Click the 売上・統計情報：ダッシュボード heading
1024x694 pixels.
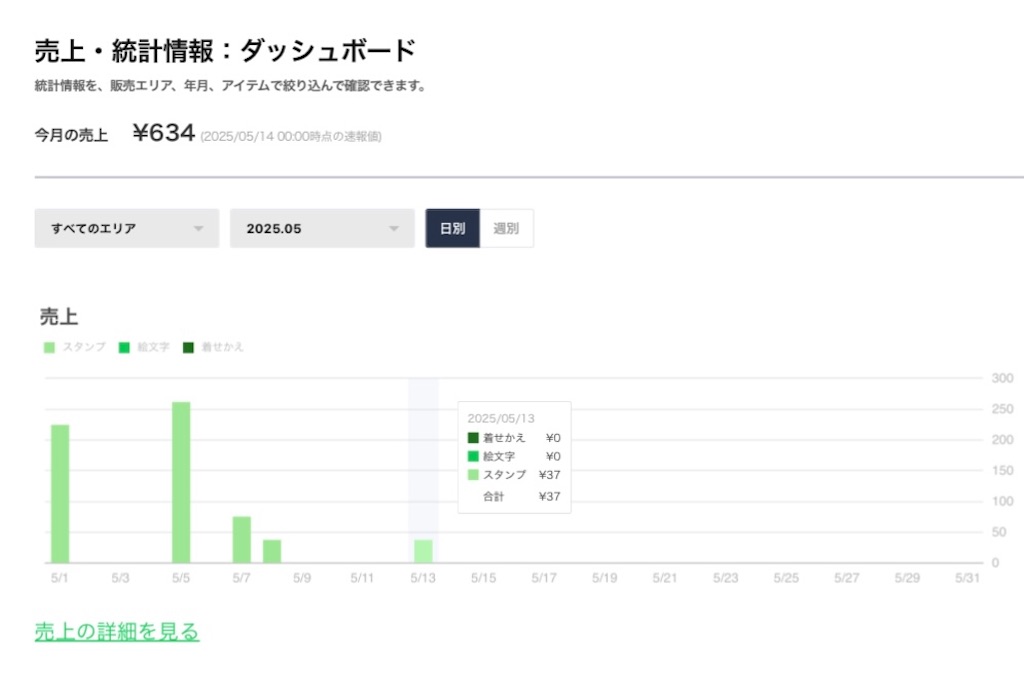pyautogui.click(x=225, y=51)
